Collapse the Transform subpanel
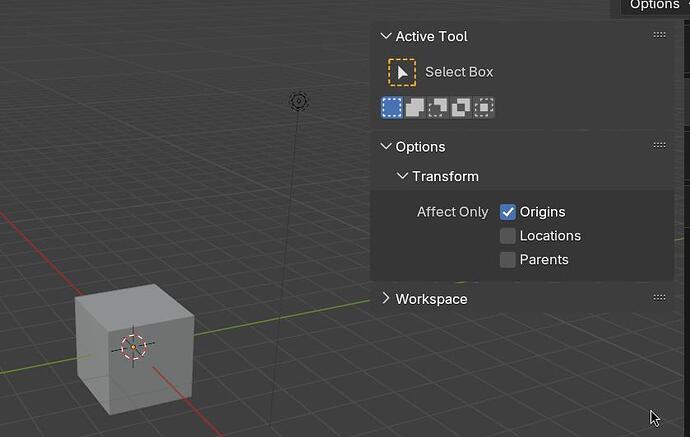690x437 pixels. (x=402, y=176)
